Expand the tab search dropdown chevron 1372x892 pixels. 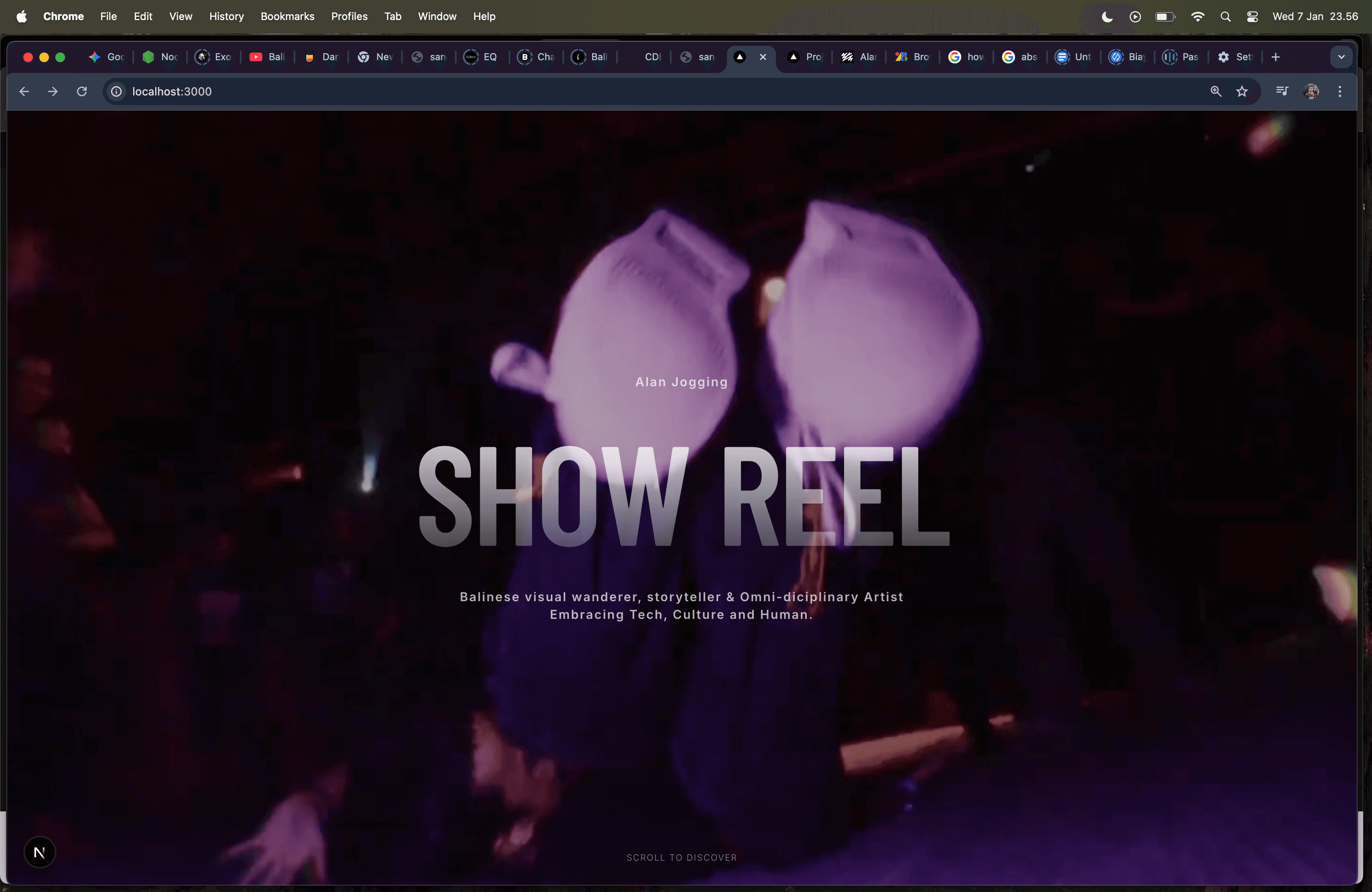tap(1342, 57)
